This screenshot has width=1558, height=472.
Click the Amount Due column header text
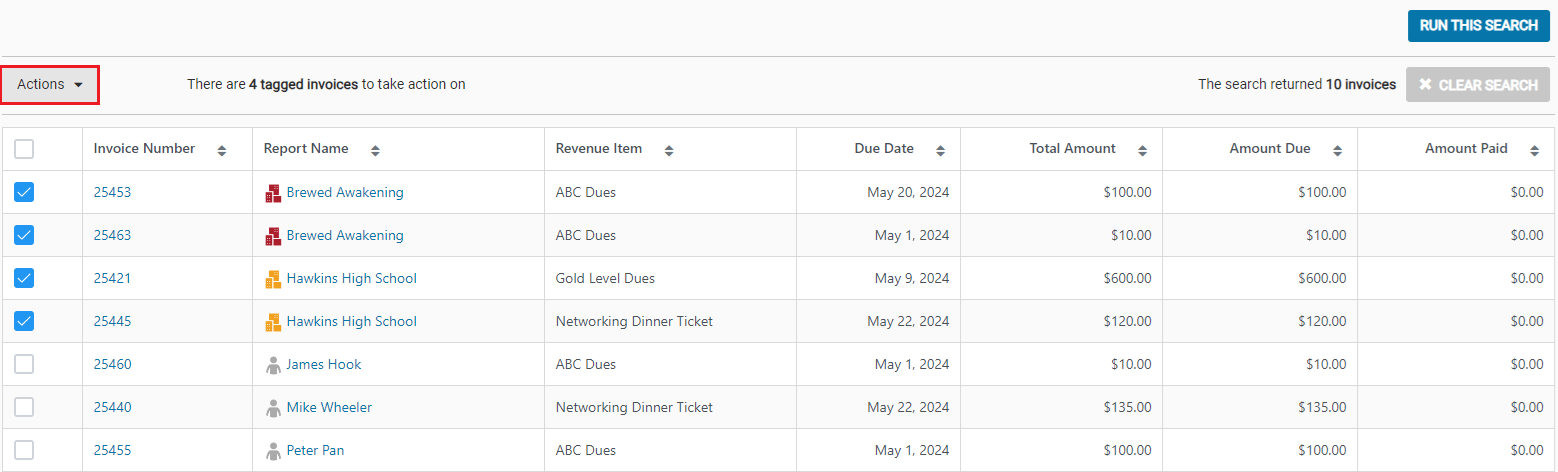1270,148
